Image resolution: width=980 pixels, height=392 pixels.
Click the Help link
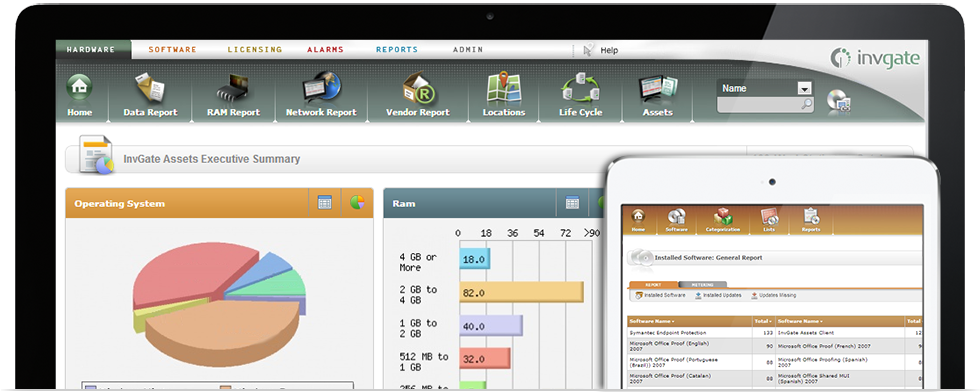tap(609, 51)
